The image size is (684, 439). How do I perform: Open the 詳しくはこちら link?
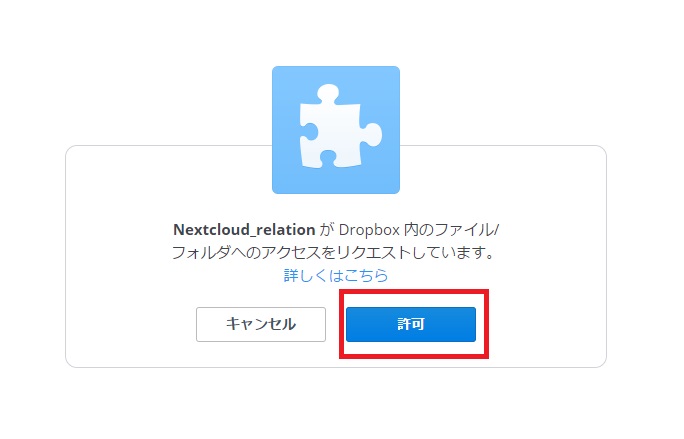tap(336, 275)
